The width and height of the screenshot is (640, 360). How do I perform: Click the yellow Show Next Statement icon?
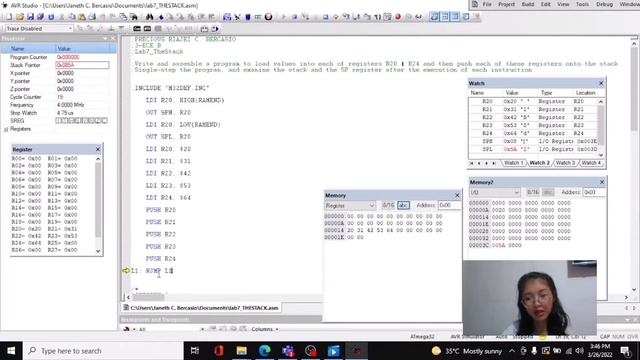coord(336,17)
